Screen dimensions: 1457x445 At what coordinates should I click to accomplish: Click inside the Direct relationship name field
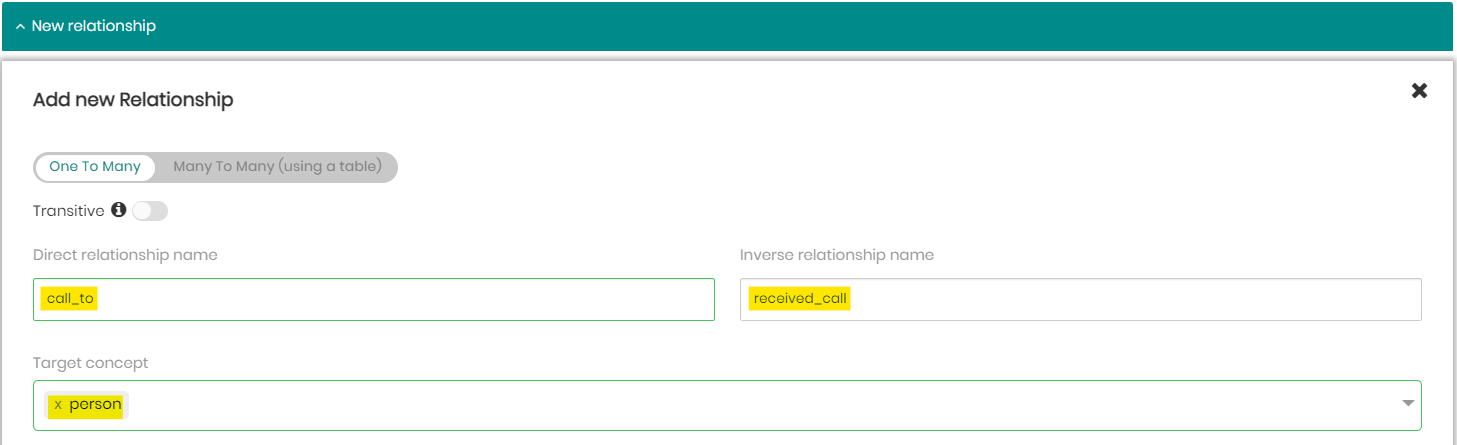(x=400, y=299)
